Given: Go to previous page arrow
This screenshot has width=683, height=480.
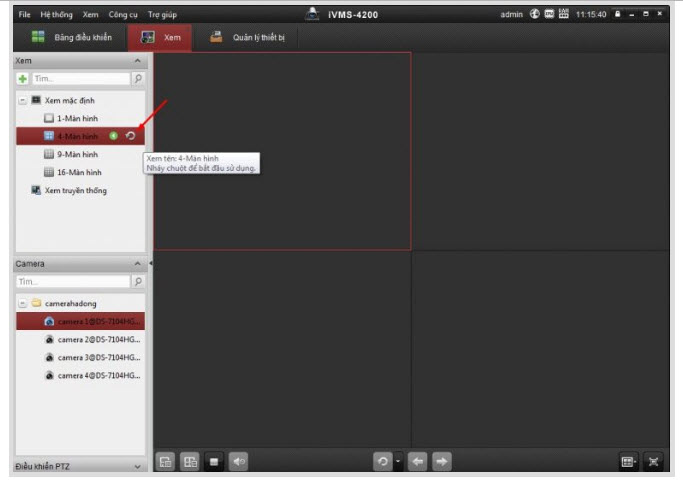Looking at the screenshot, I should [x=417, y=461].
